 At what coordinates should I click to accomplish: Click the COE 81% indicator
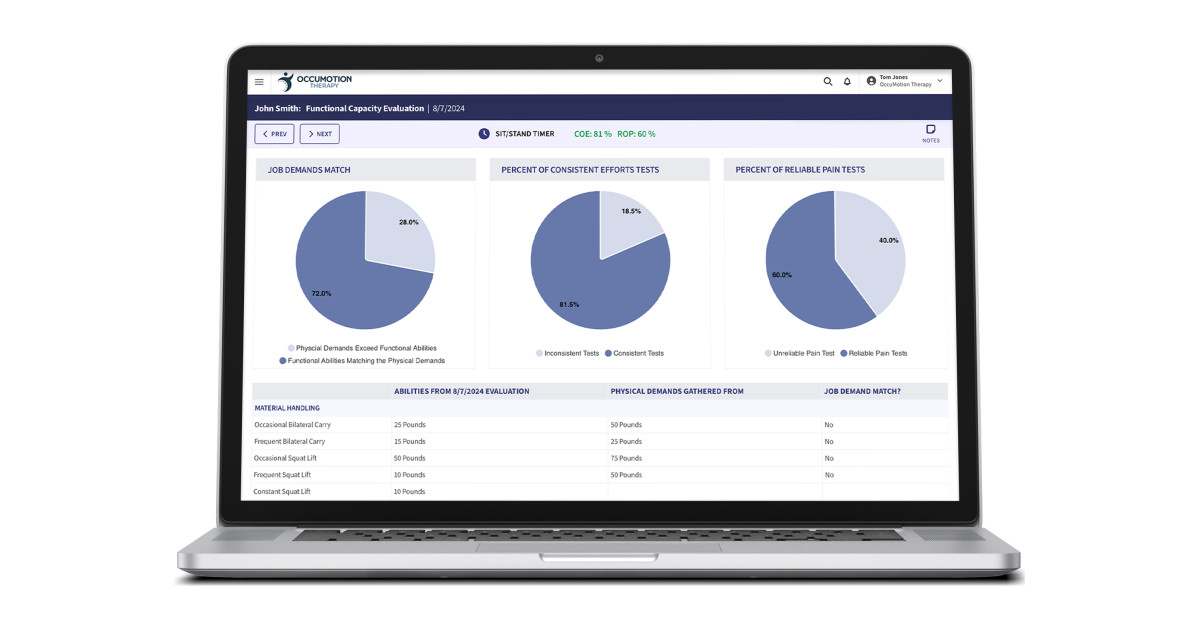tap(592, 132)
